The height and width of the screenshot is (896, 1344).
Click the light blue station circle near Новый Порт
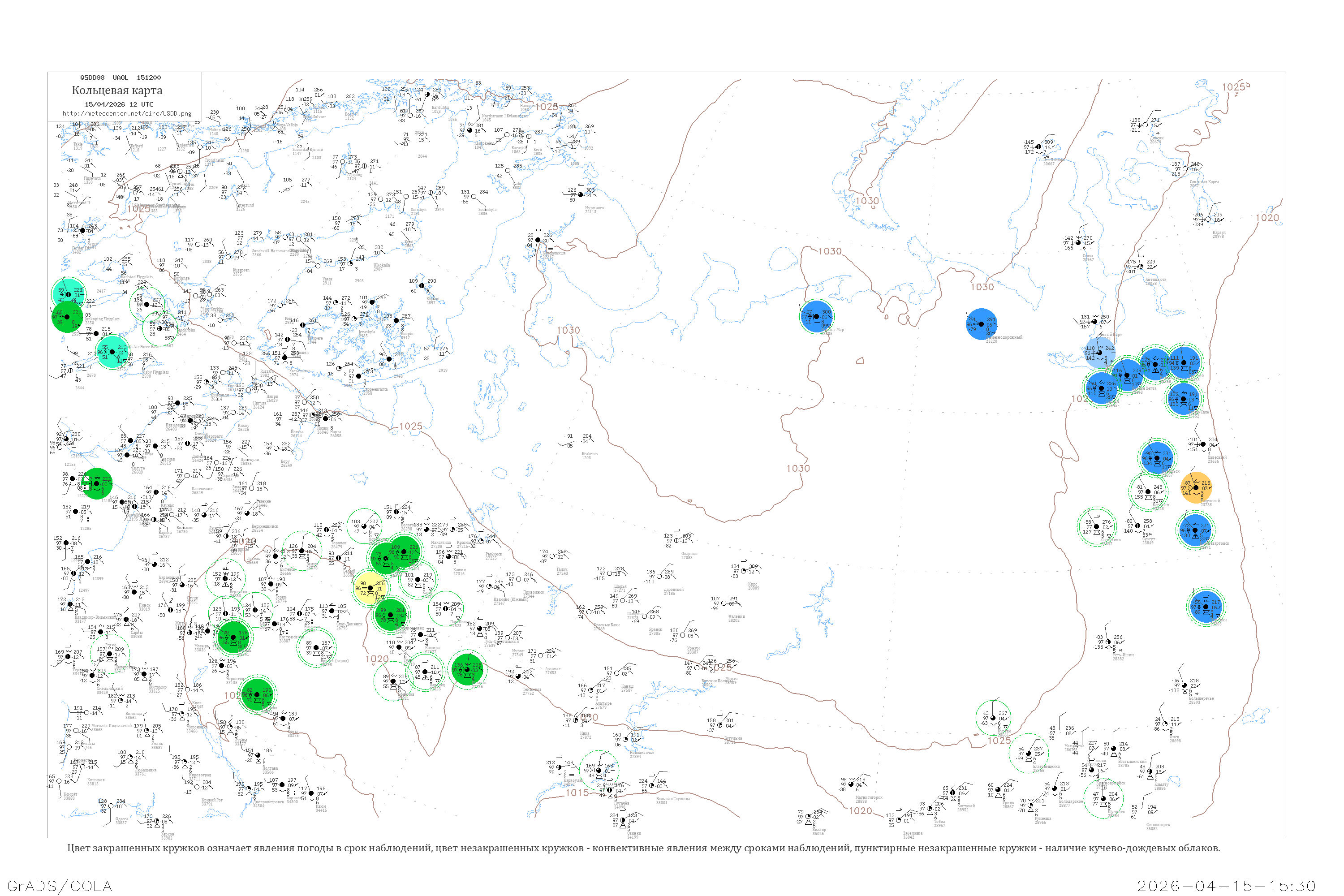[x=1099, y=353]
